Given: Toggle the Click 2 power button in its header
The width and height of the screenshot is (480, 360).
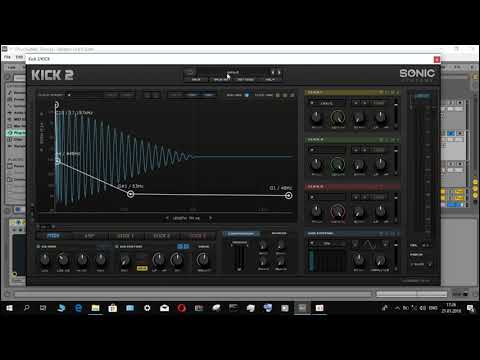Looking at the screenshot, I should (381, 139).
